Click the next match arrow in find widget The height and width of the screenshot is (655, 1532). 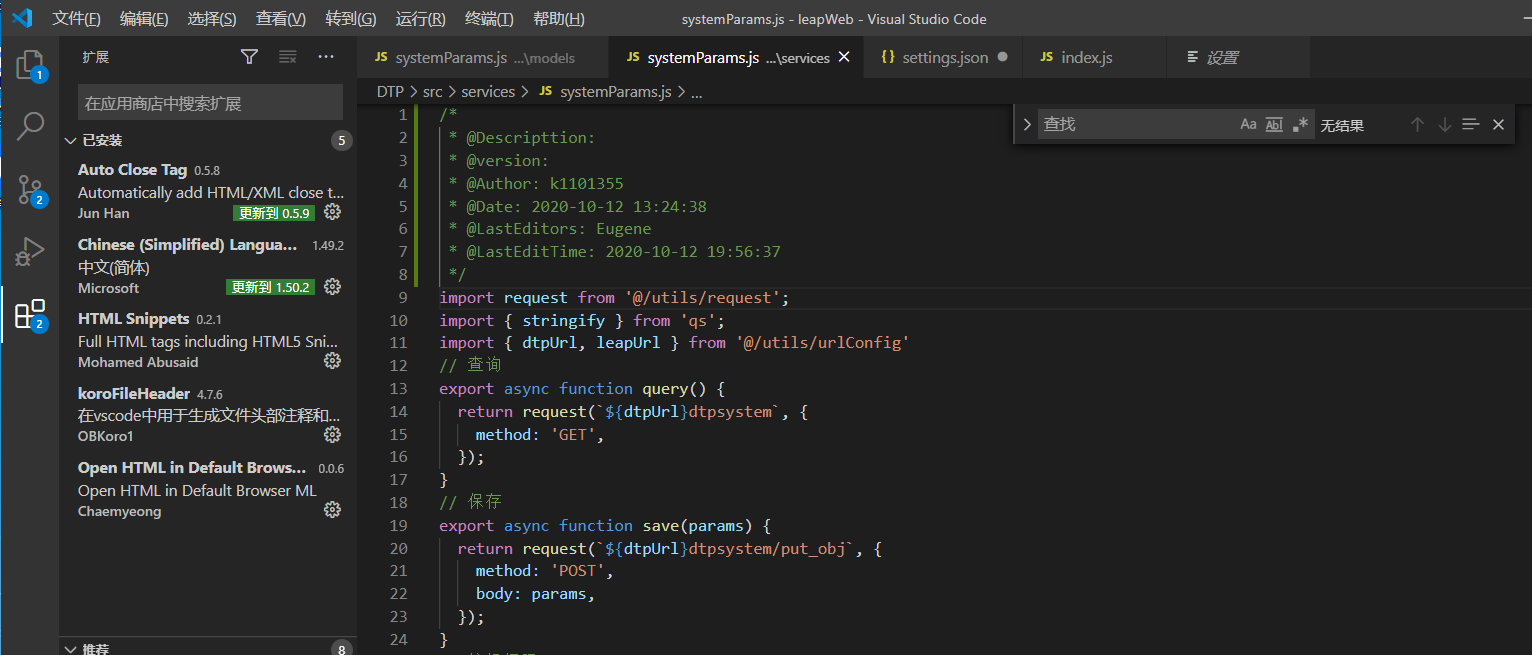1444,124
